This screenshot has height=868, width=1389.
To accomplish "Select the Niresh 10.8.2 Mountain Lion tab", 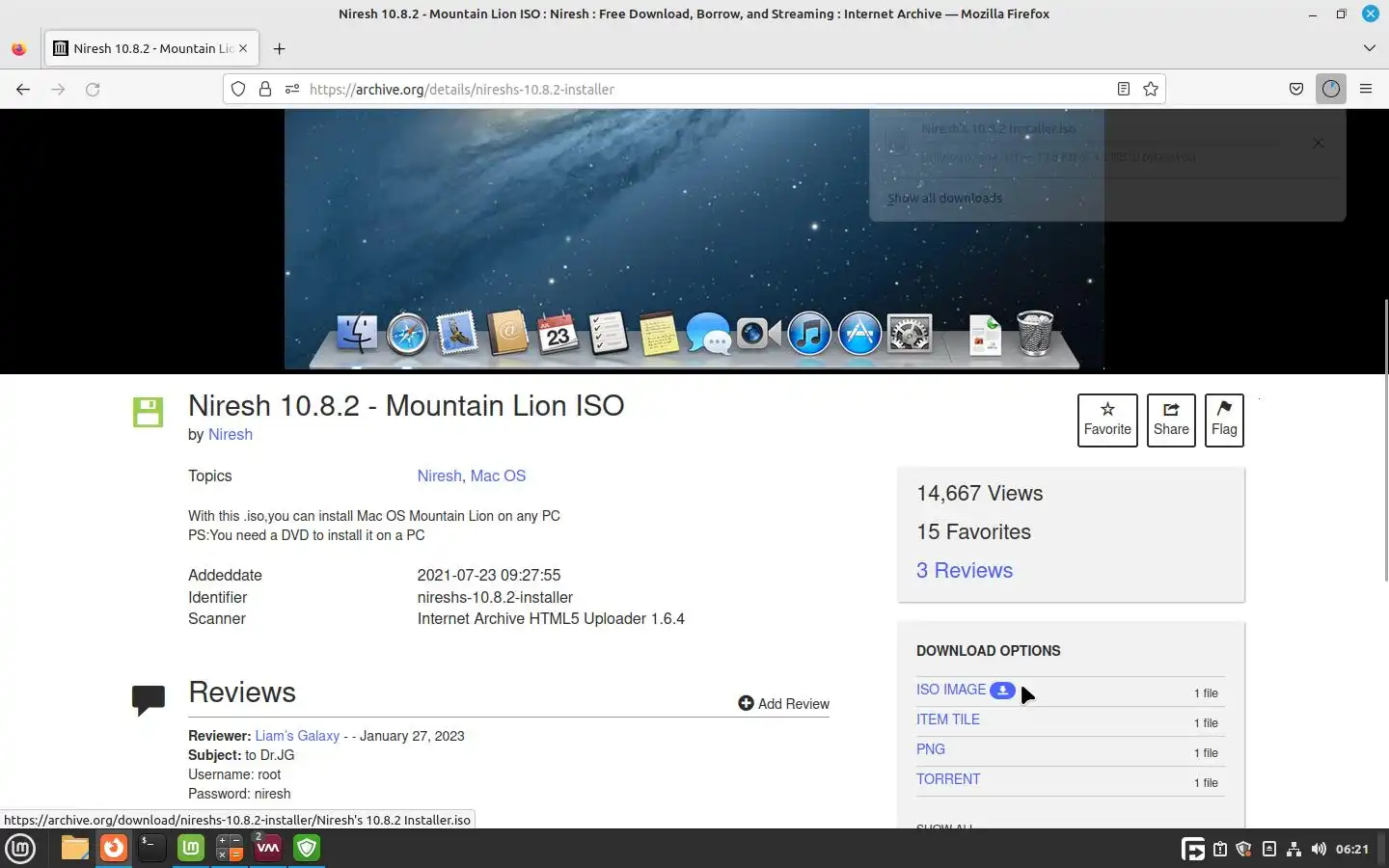I will pos(150,48).
